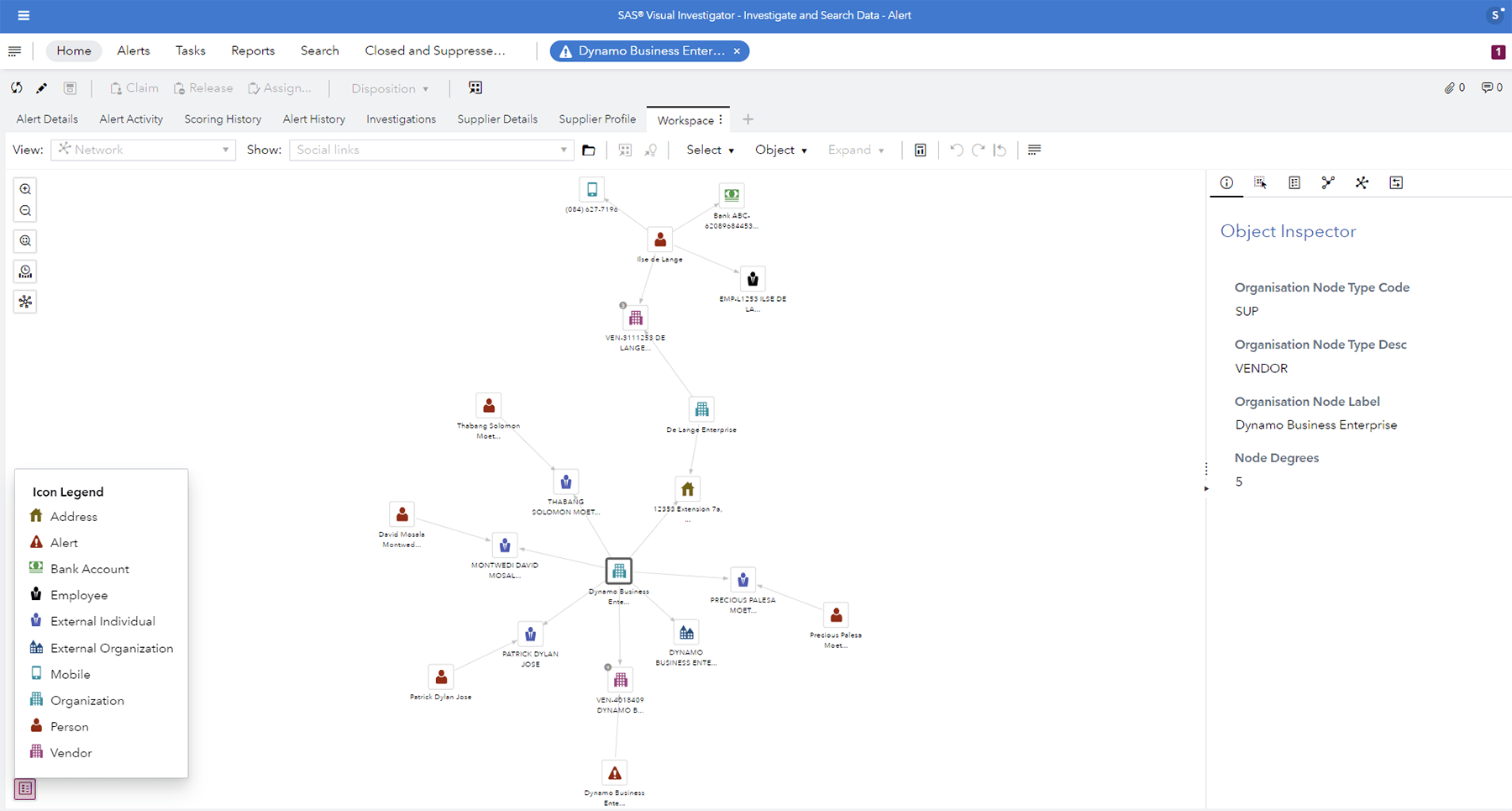This screenshot has width=1512, height=811.
Task: Toggle the Icon Legend button
Action: [x=25, y=789]
